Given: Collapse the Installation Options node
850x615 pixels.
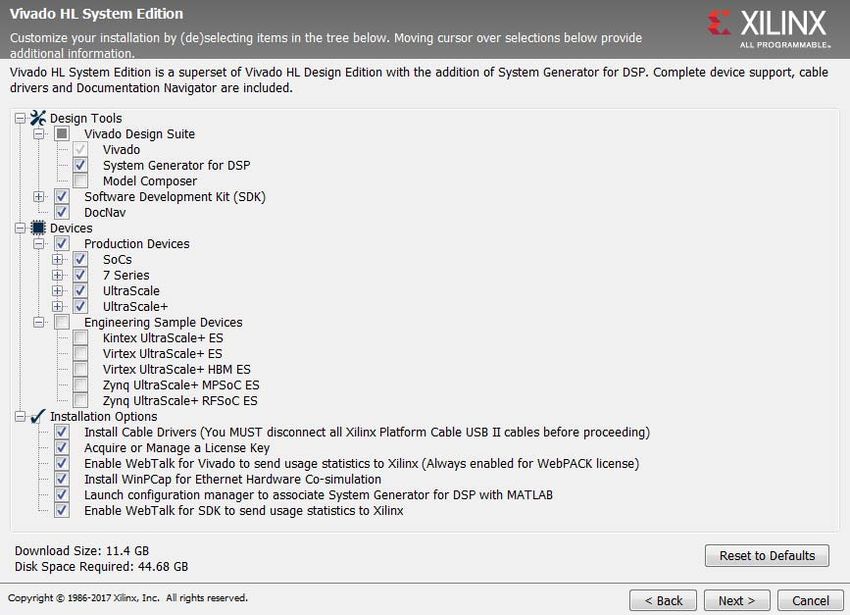Looking at the screenshot, I should [x=20, y=417].
